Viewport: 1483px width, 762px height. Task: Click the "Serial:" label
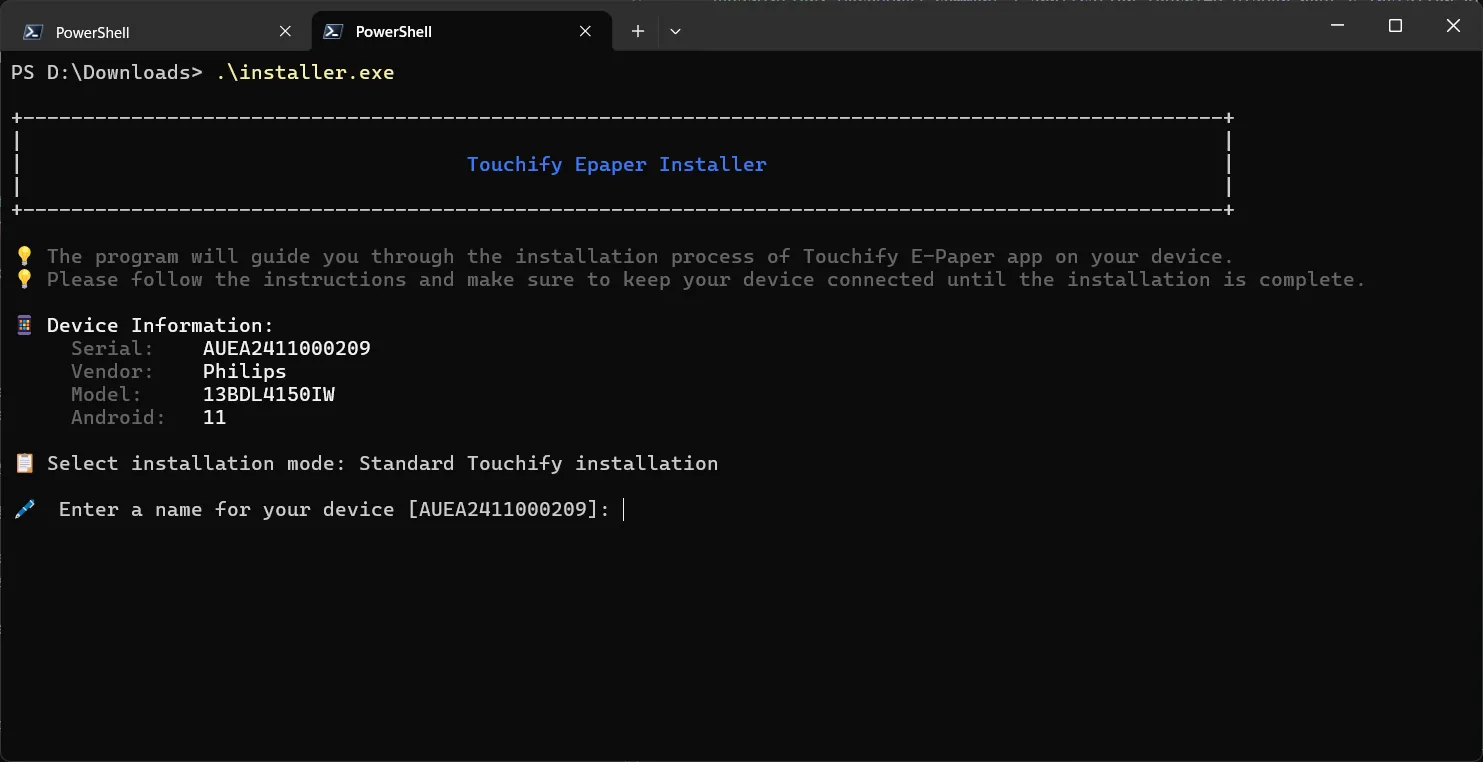click(113, 349)
